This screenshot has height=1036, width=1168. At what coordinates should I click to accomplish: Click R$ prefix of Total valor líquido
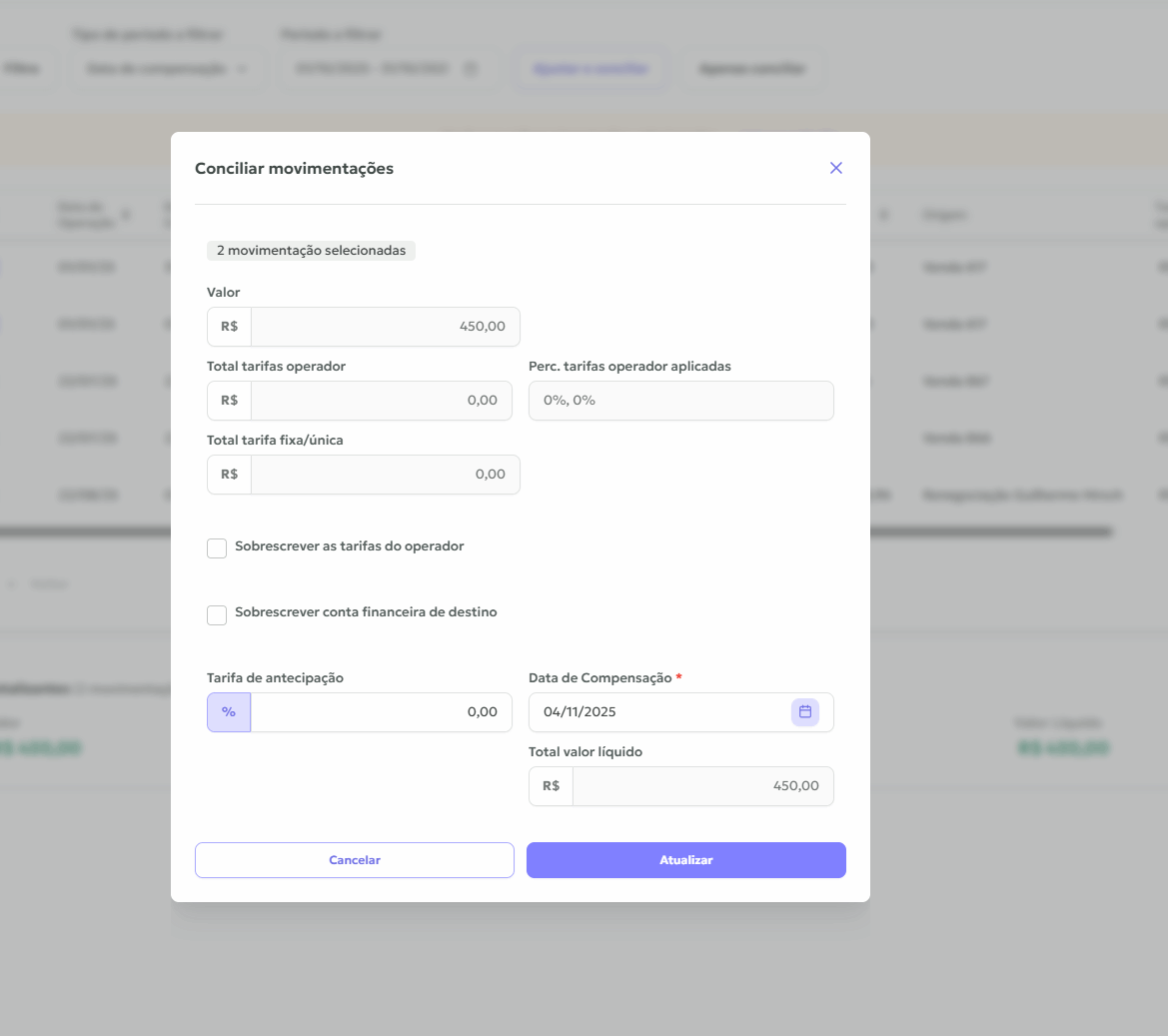pyautogui.click(x=552, y=786)
